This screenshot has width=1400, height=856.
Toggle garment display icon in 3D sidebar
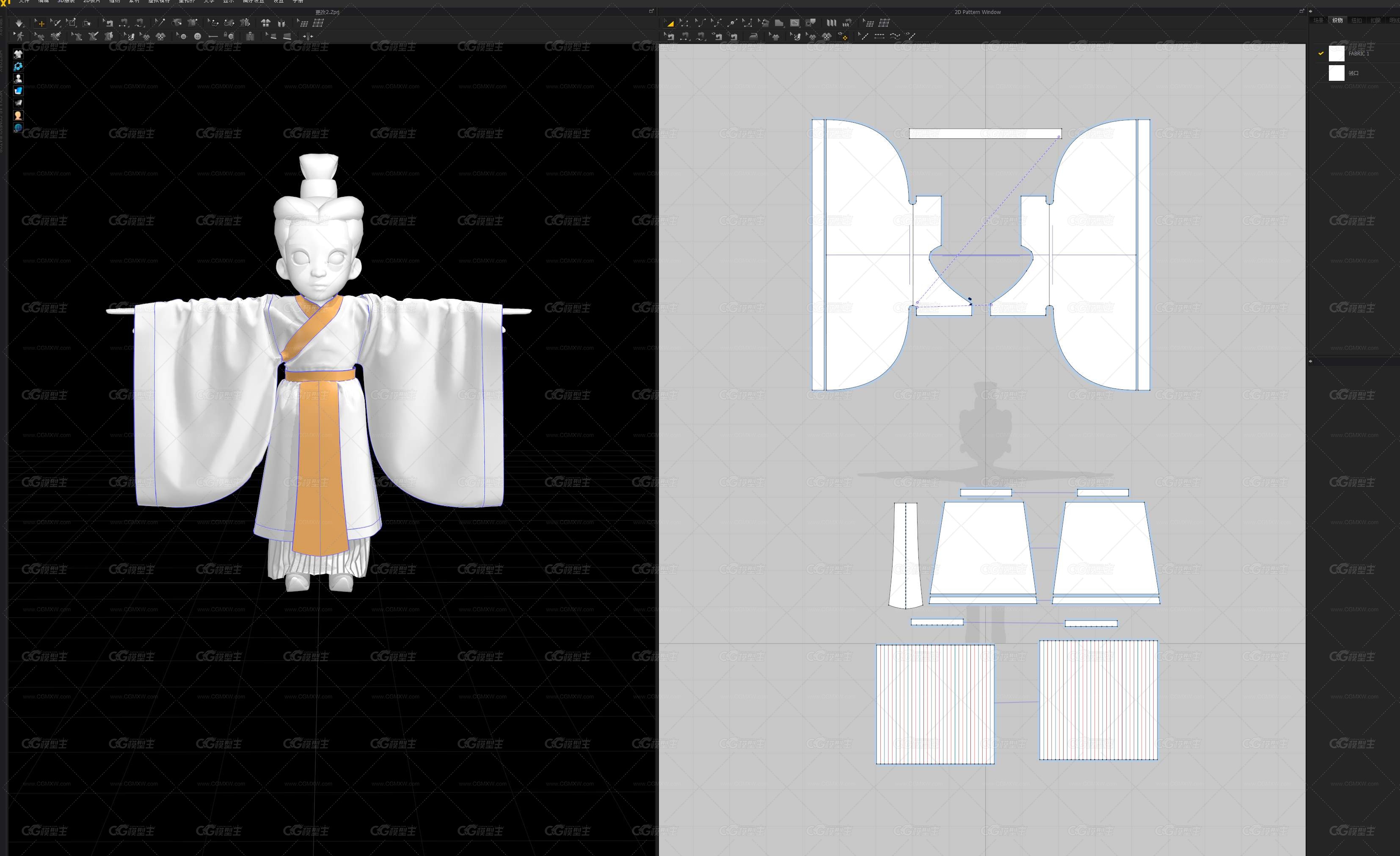coord(18,54)
